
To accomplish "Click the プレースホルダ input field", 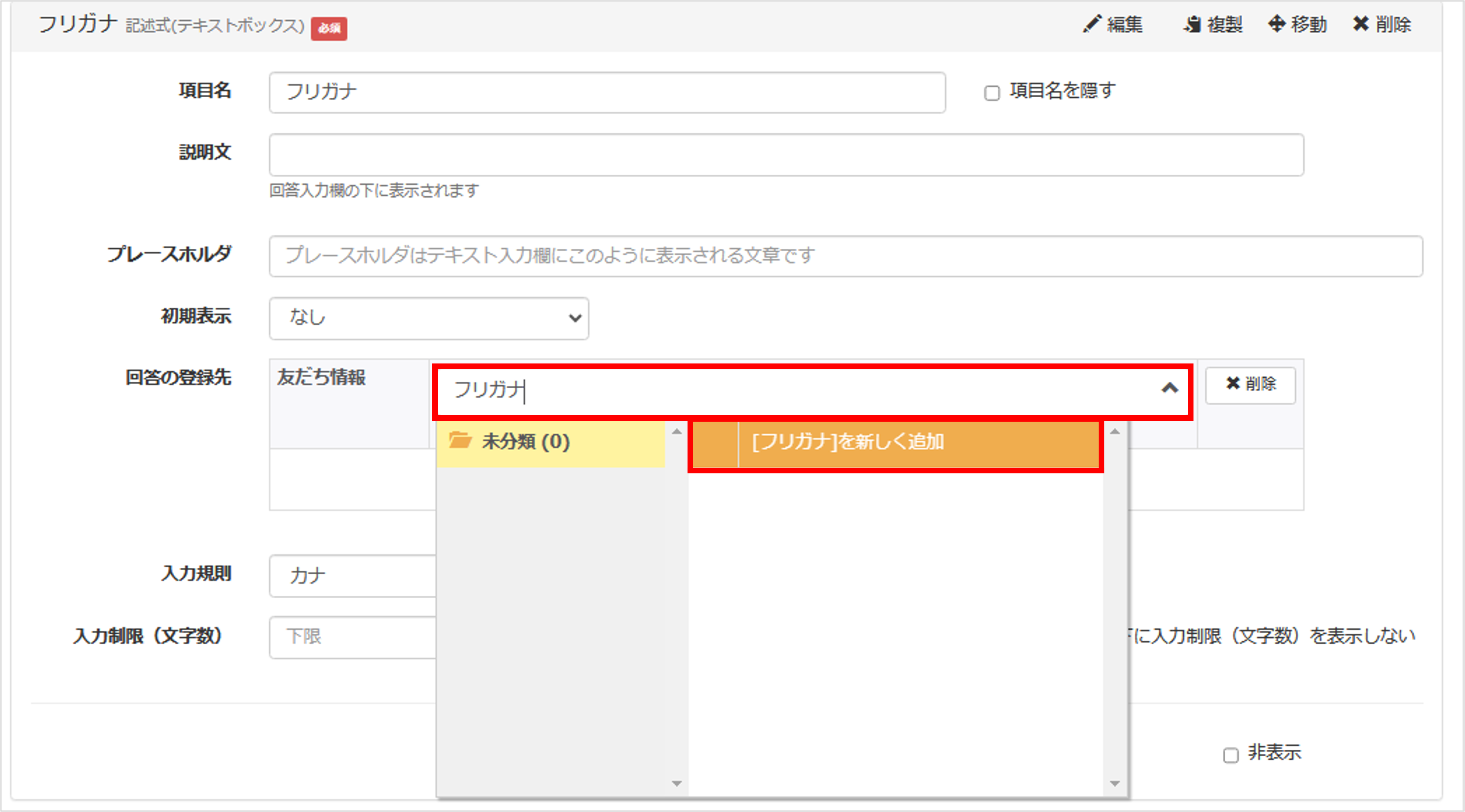I will 846,256.
